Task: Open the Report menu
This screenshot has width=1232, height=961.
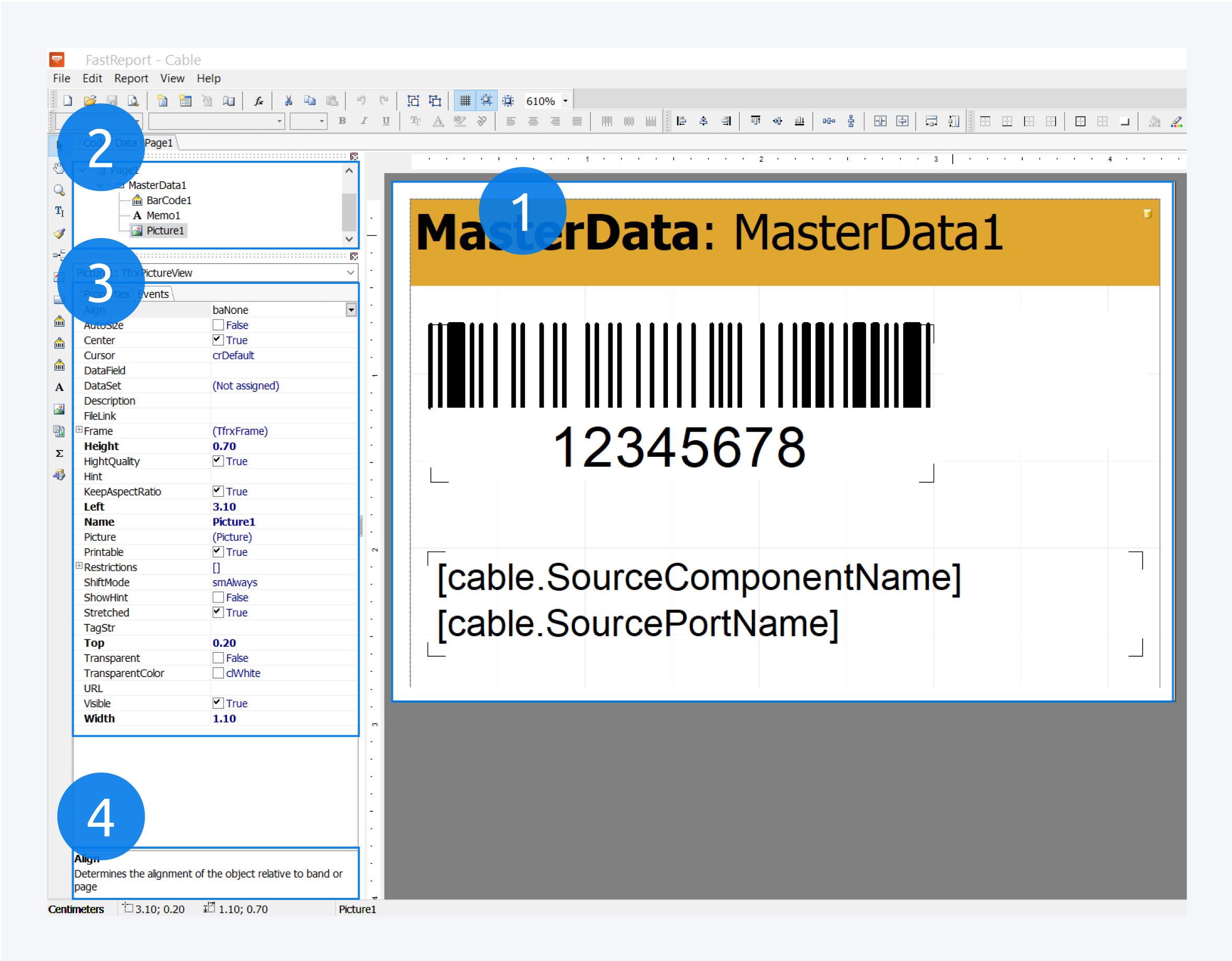Action: pos(131,78)
